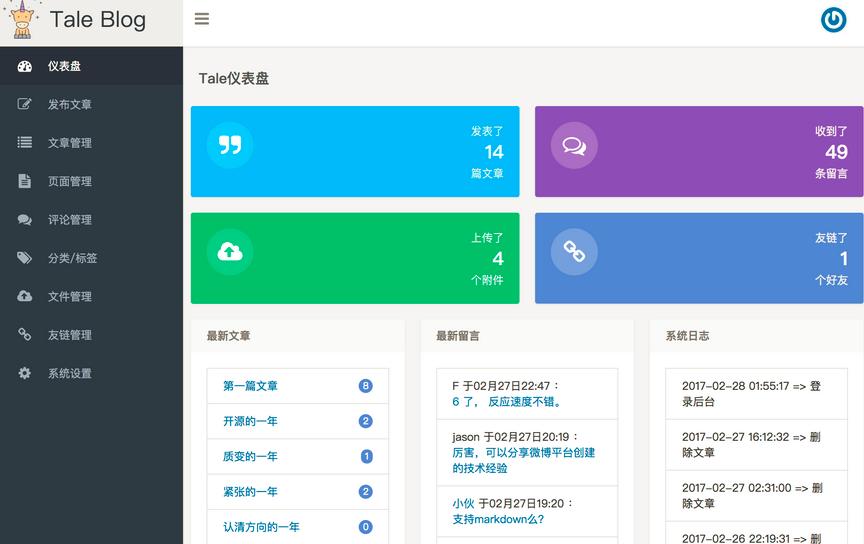Click the badge 0 beside 认清方向的一年
Image resolution: width=864 pixels, height=544 pixels.
click(x=365, y=527)
